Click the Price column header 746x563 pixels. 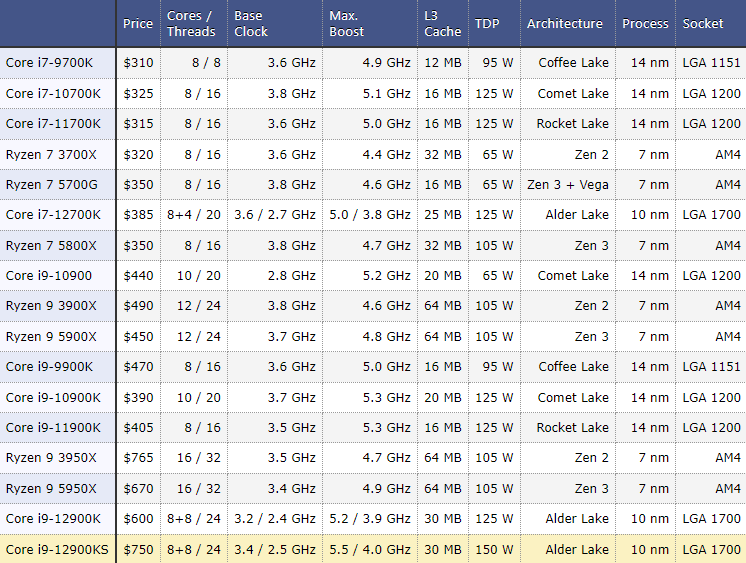[138, 23]
